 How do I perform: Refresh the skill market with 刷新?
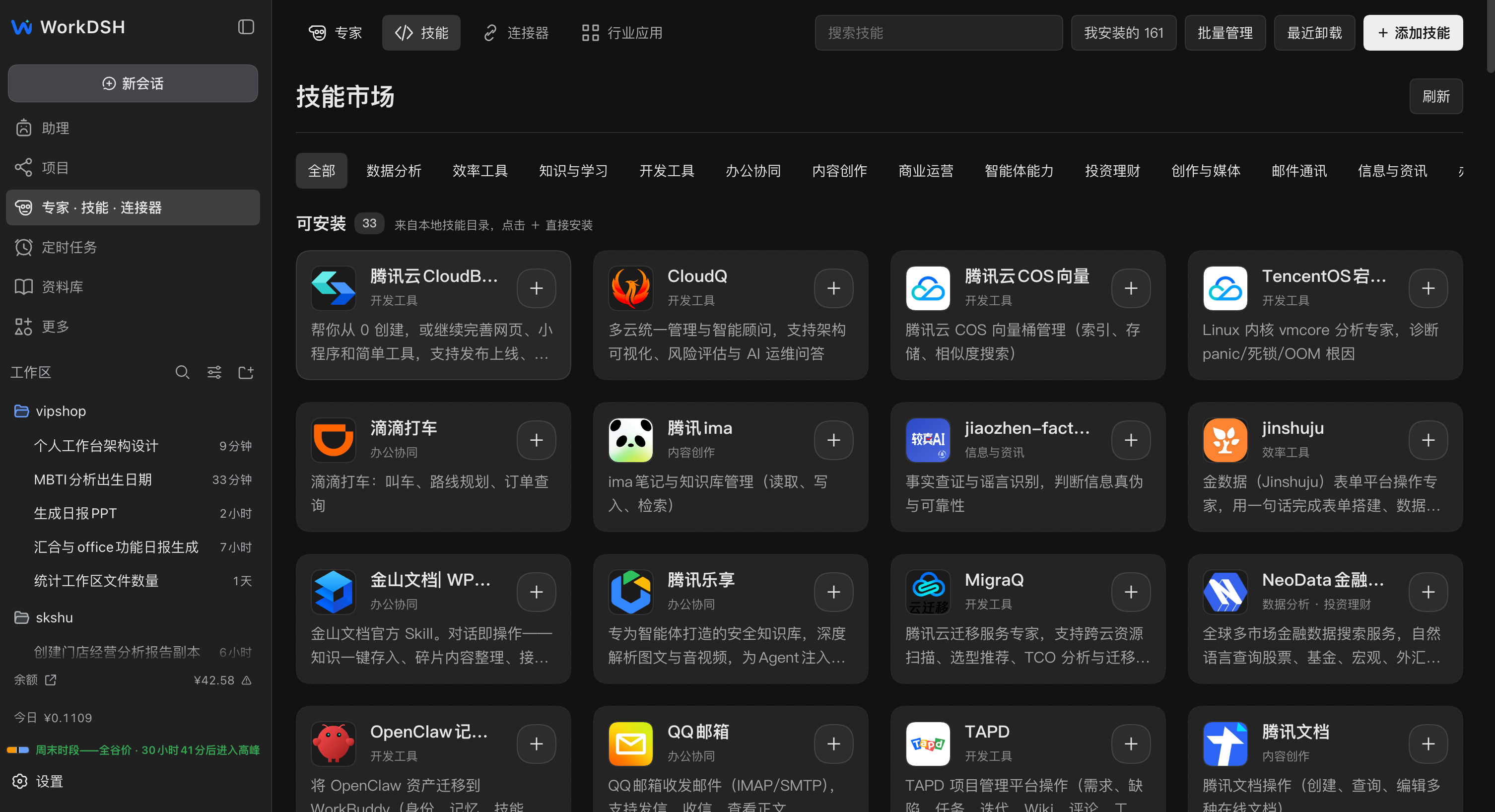[x=1436, y=96]
